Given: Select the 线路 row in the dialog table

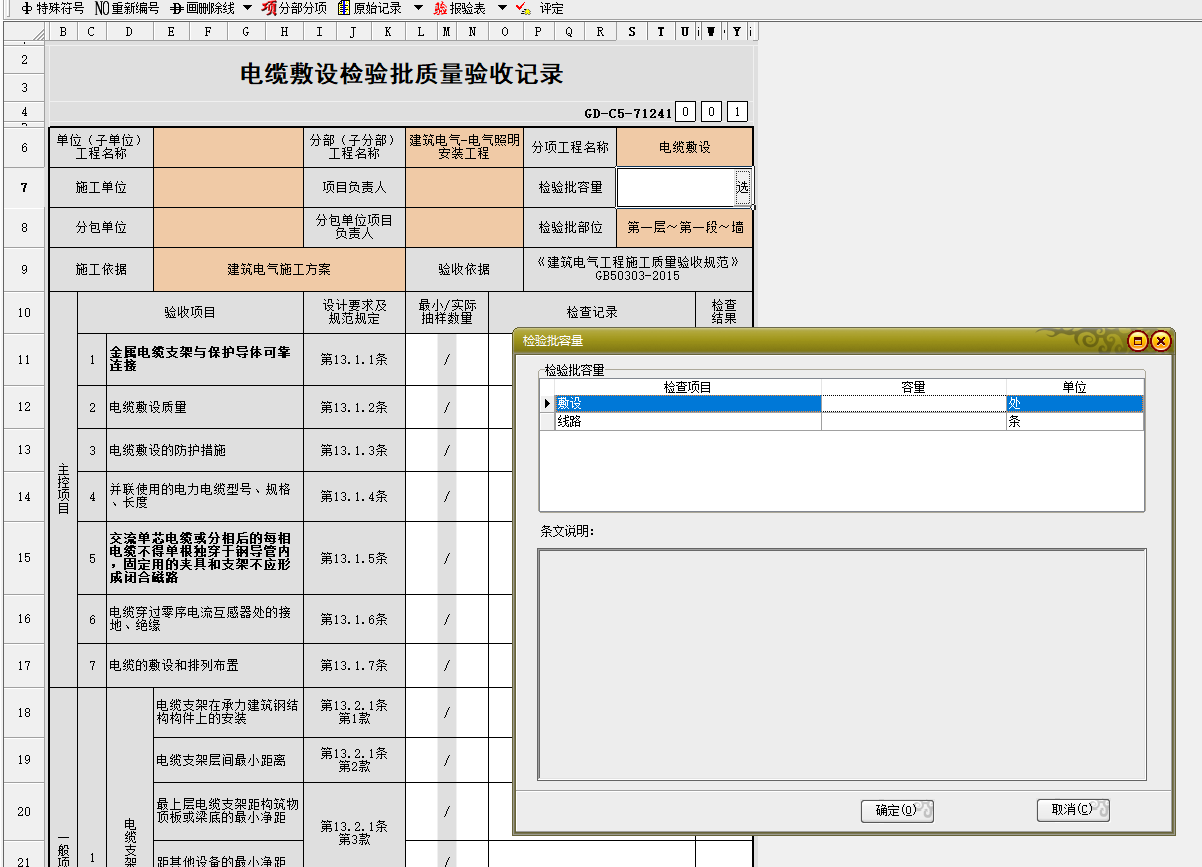Looking at the screenshot, I should [x=687, y=422].
